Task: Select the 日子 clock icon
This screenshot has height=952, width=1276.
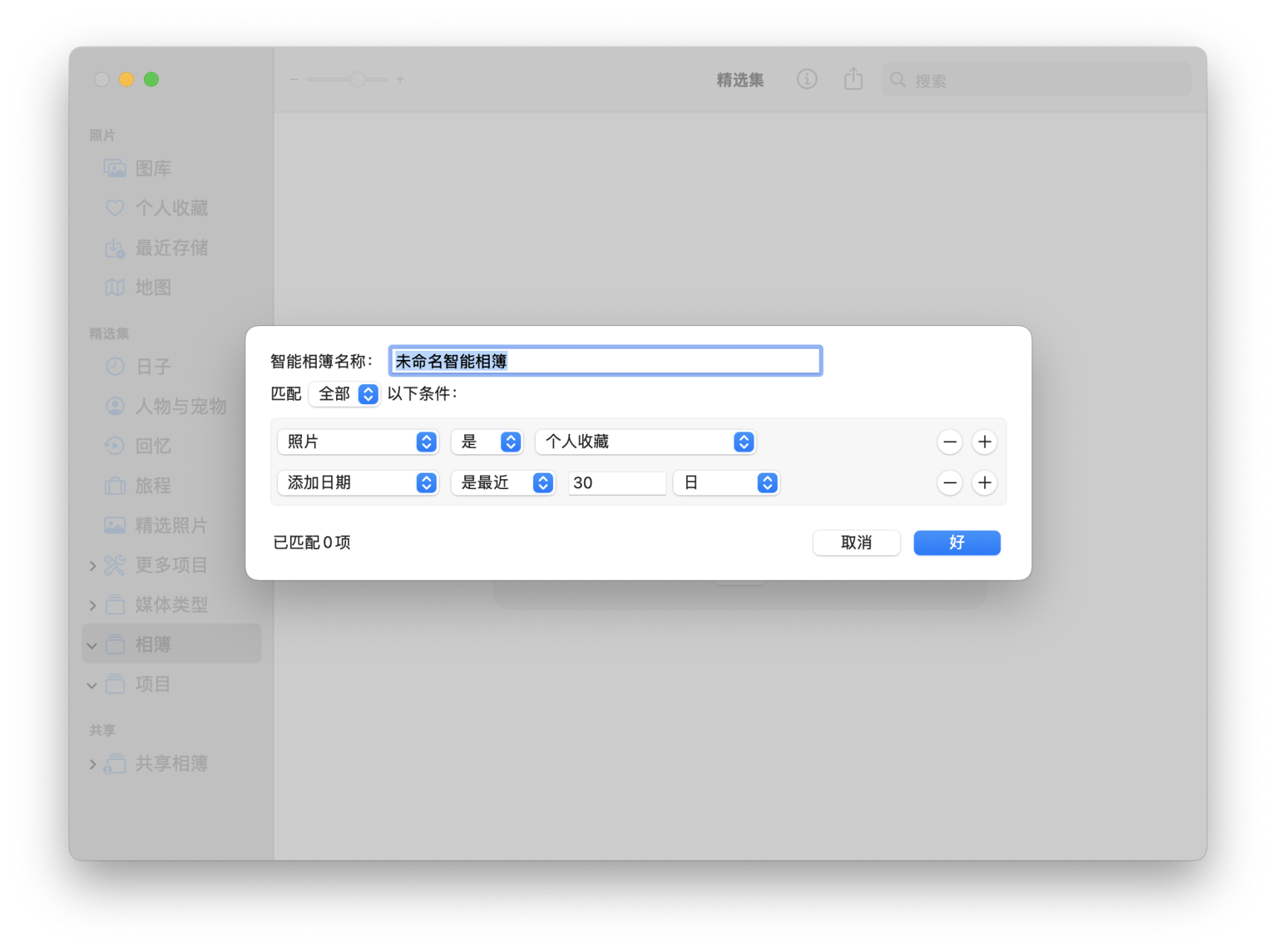Action: (x=115, y=366)
